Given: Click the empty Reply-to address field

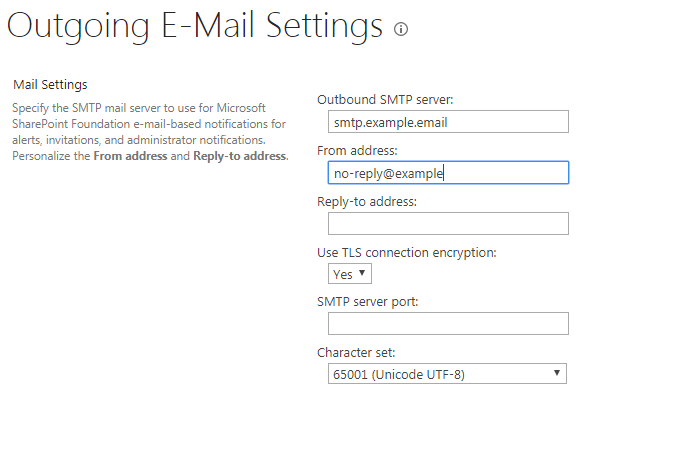Looking at the screenshot, I should (x=448, y=223).
